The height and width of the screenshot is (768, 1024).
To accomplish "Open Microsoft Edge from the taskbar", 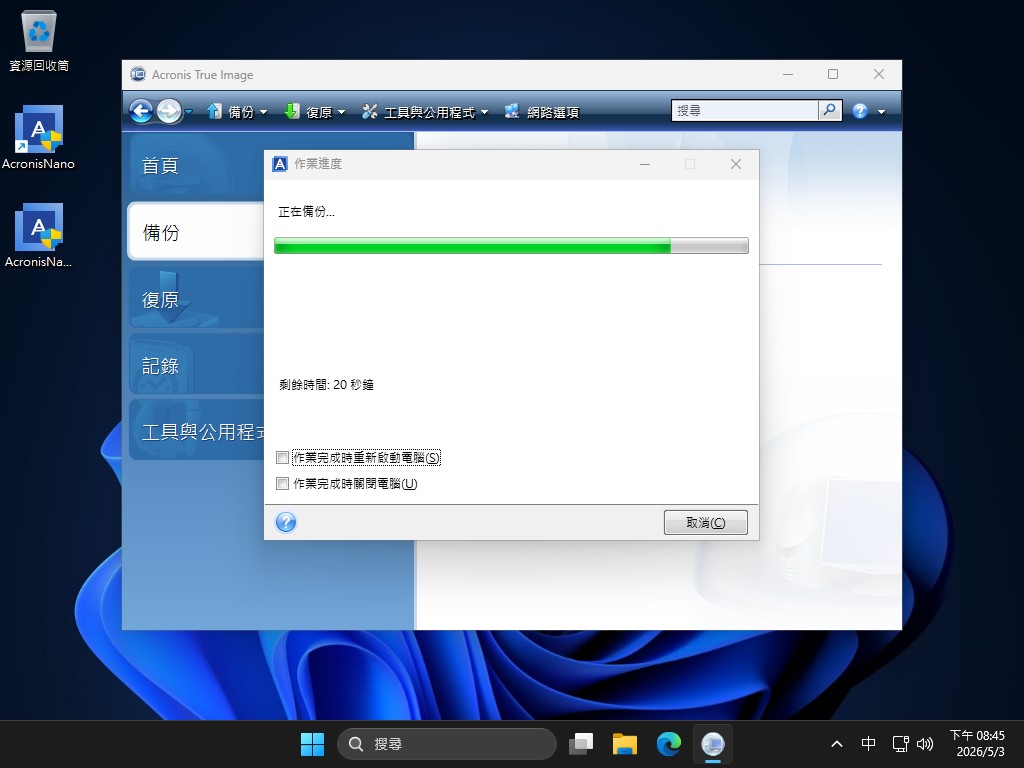I will pyautogui.click(x=669, y=744).
